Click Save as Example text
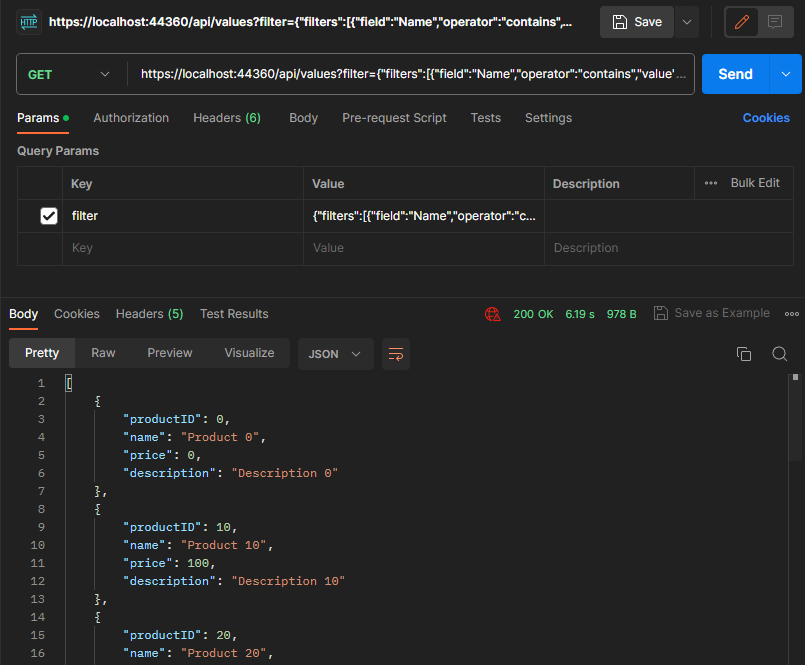 [722, 313]
